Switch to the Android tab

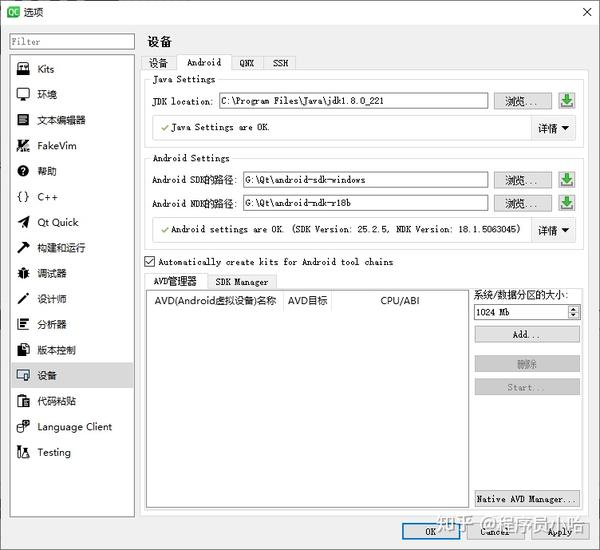pyautogui.click(x=204, y=62)
